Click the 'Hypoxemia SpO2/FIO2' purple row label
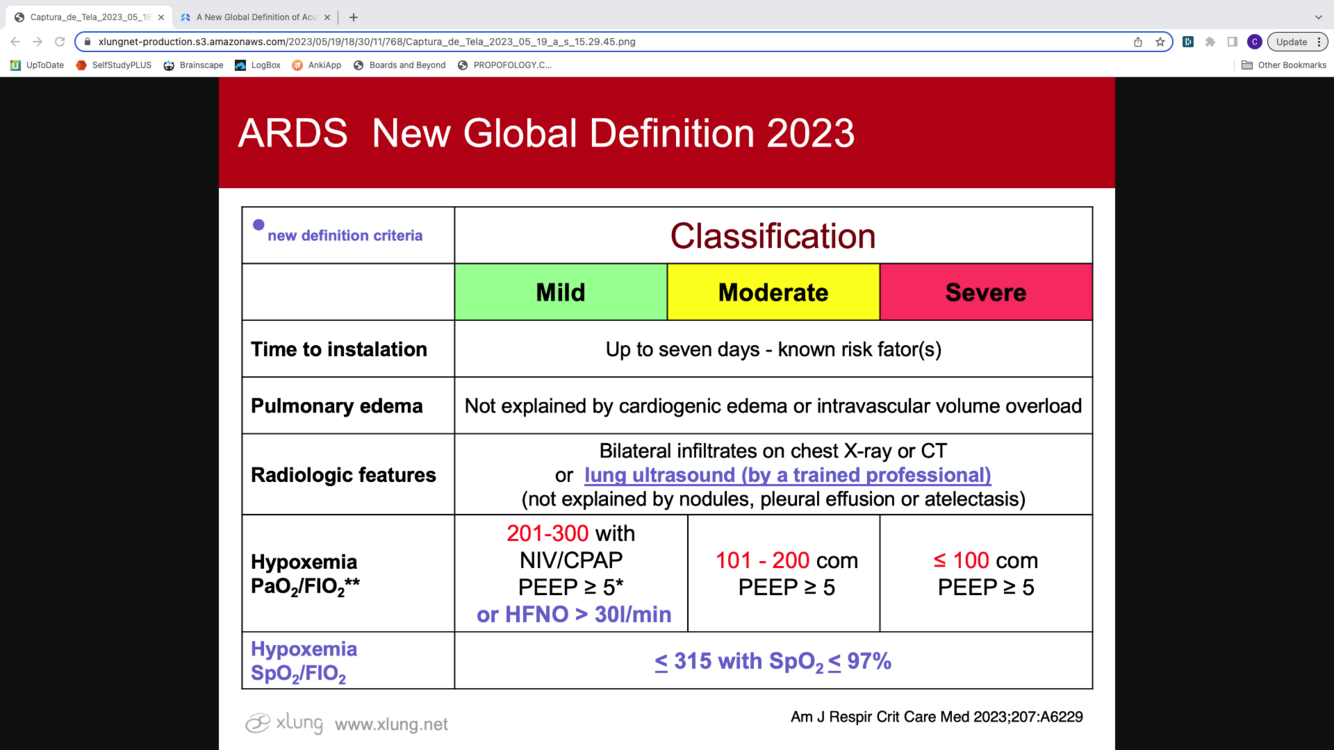1334x750 pixels. point(304,662)
